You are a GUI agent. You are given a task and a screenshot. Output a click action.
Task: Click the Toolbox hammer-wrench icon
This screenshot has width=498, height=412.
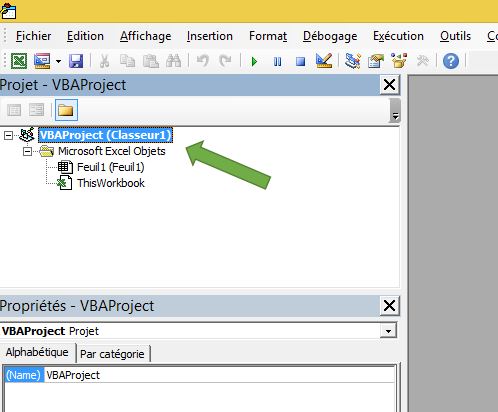tap(423, 61)
